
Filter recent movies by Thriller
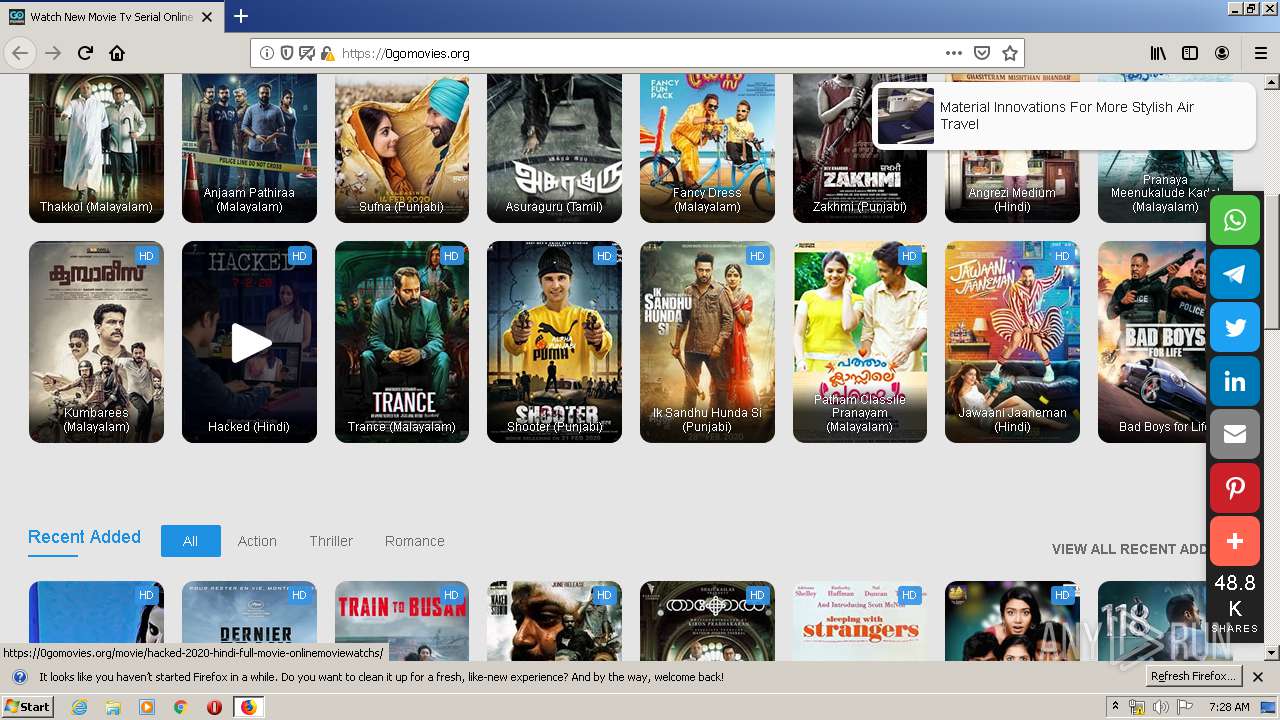tap(331, 541)
